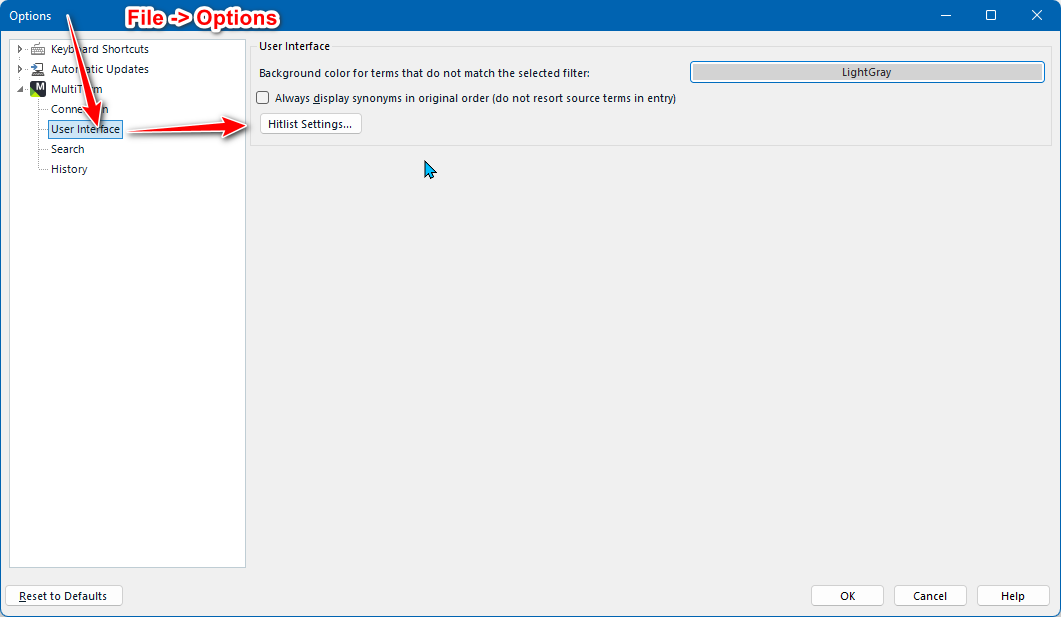Click the User Interface group heading
Screen dimensions: 1061x617
[x=294, y=46]
